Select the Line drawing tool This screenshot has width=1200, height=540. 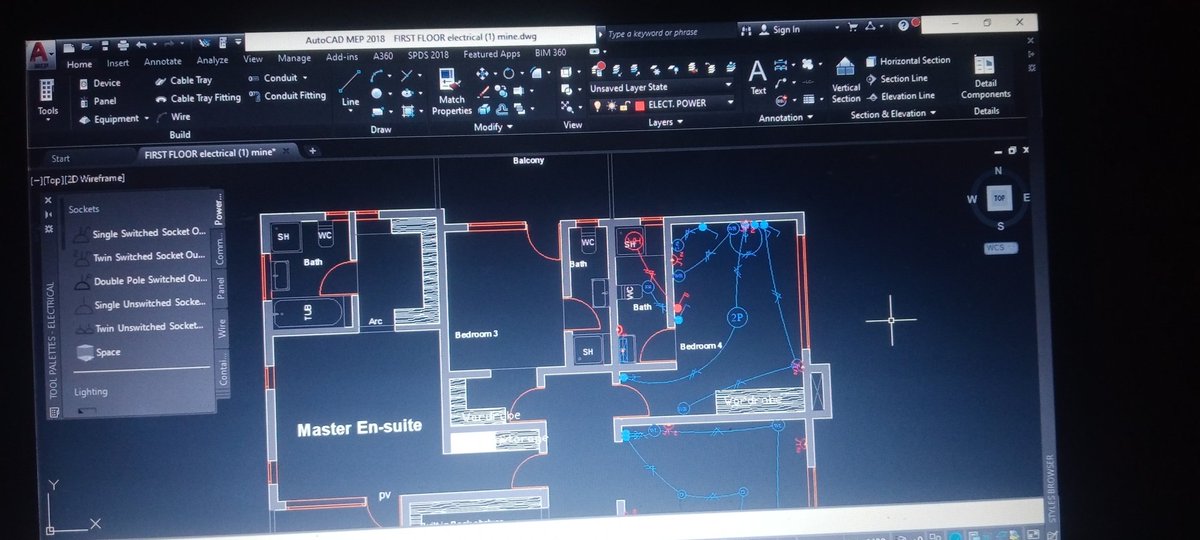point(350,87)
